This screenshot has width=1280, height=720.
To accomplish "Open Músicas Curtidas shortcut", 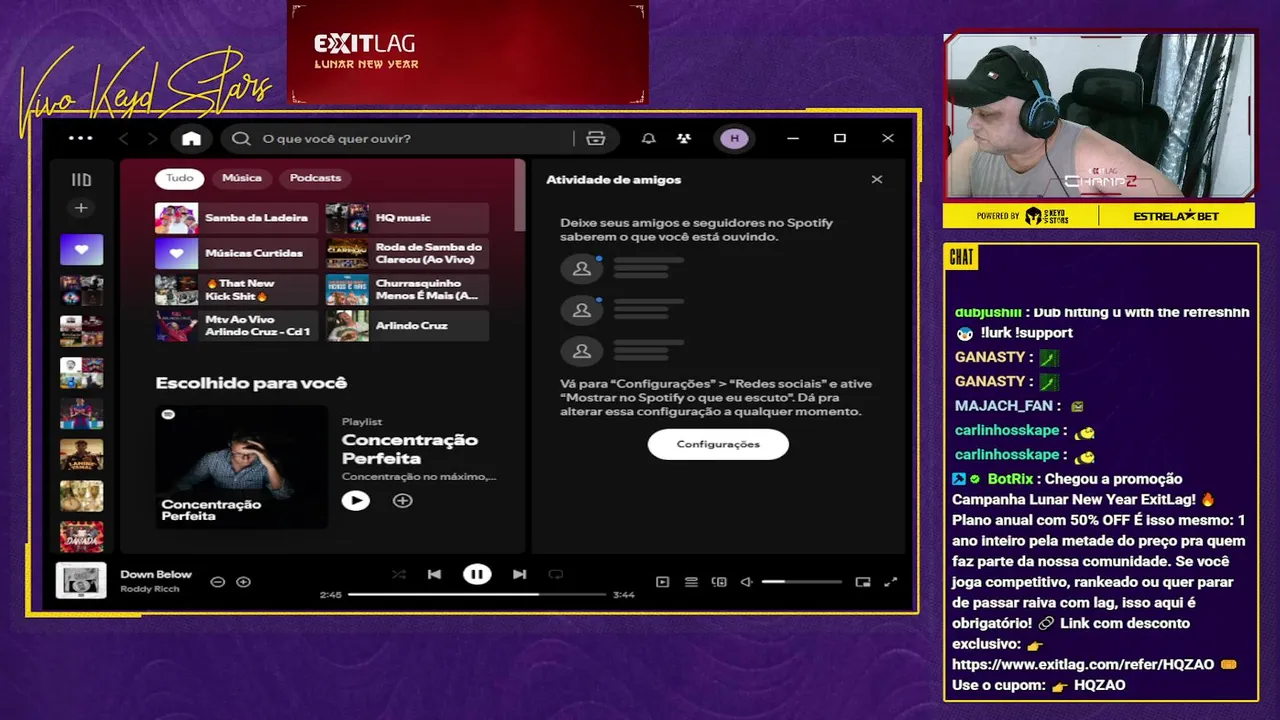I will 236,254.
